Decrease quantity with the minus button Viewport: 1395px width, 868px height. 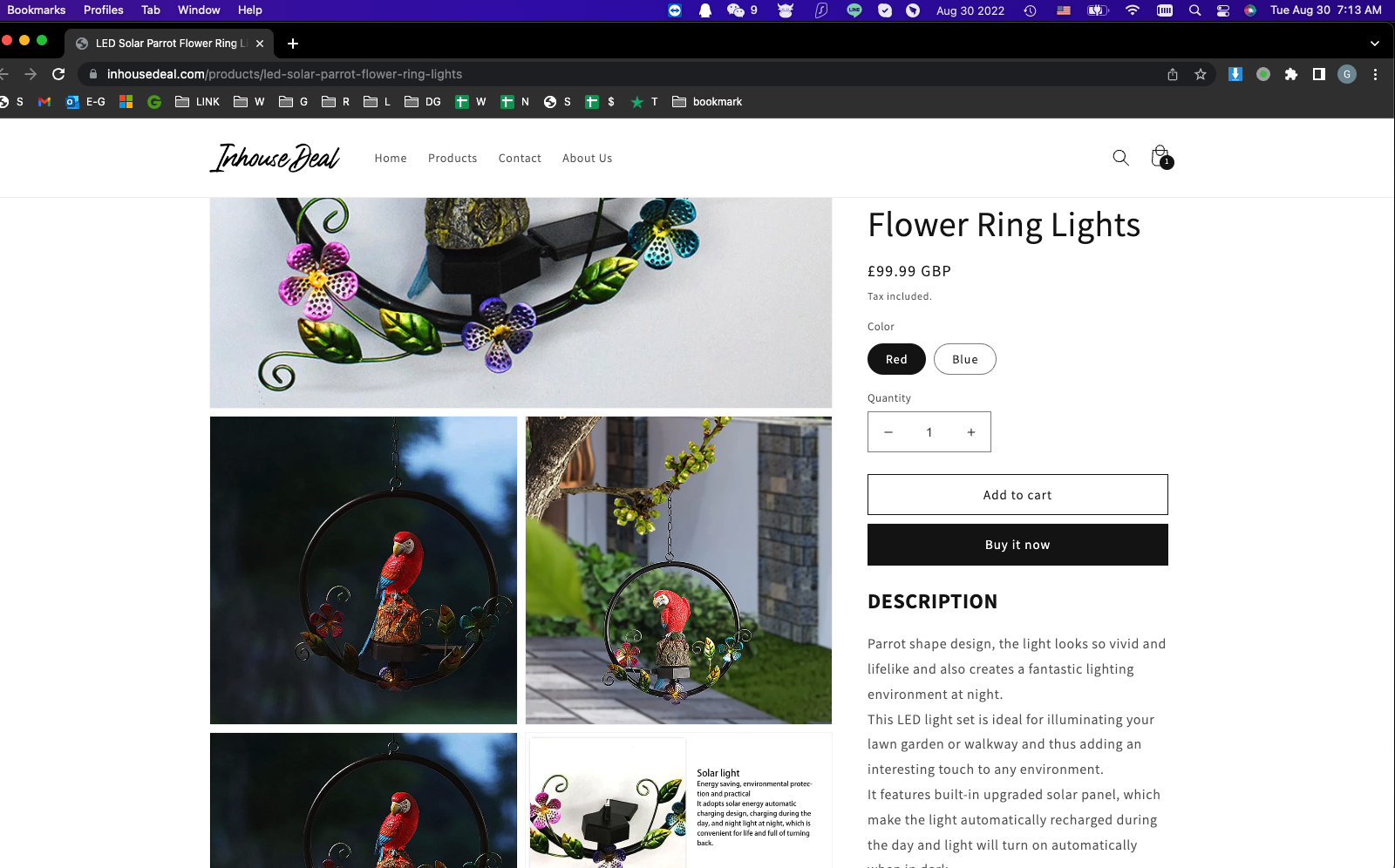(888, 432)
